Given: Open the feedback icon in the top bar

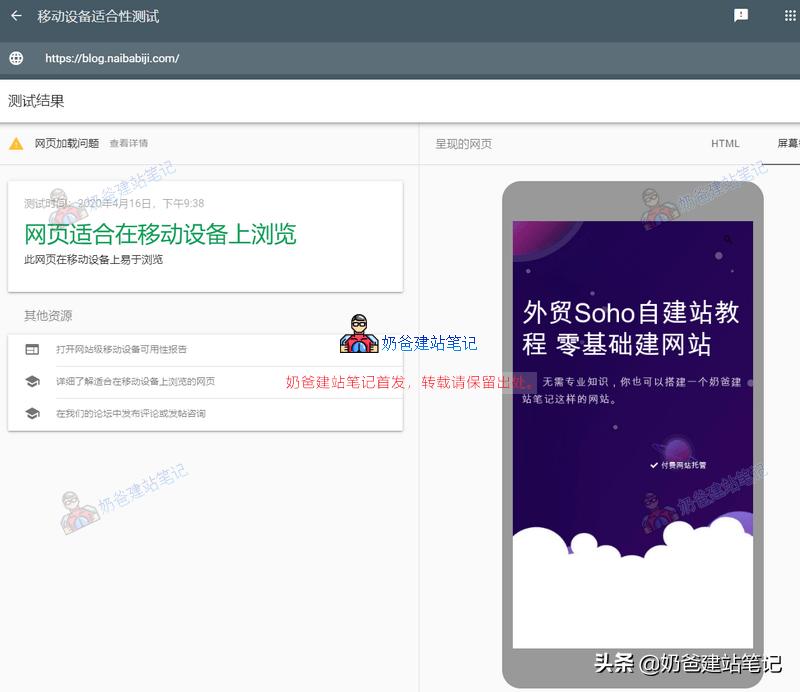Looking at the screenshot, I should (741, 16).
